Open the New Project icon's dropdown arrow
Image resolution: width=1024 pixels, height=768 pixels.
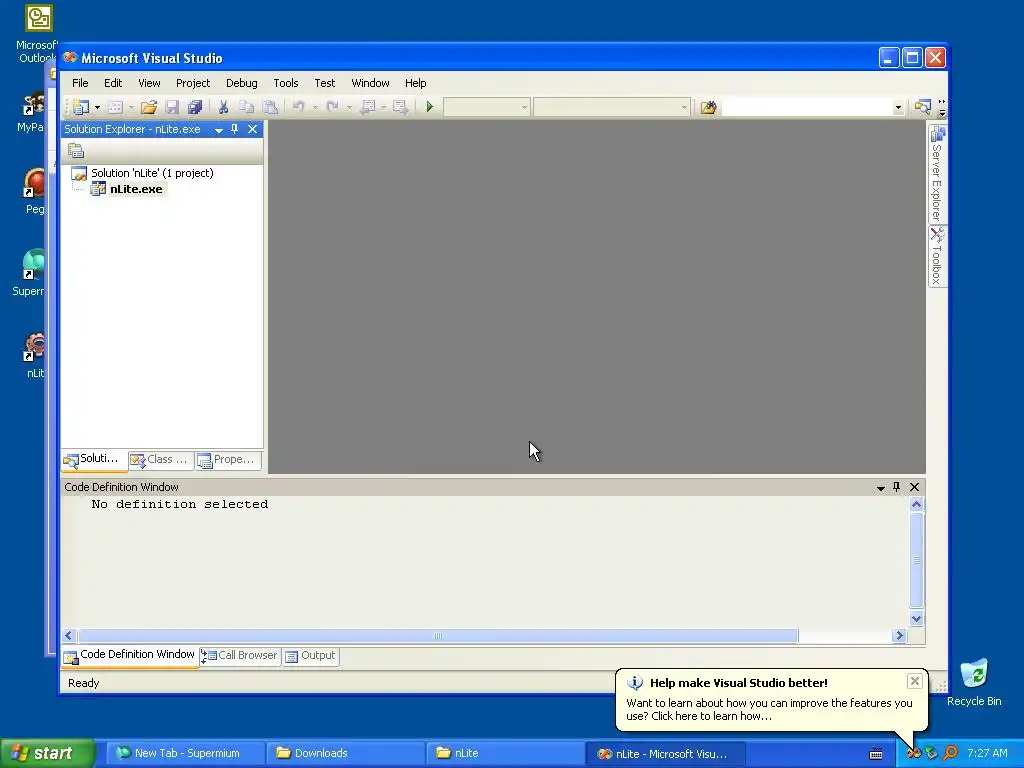tap(97, 107)
